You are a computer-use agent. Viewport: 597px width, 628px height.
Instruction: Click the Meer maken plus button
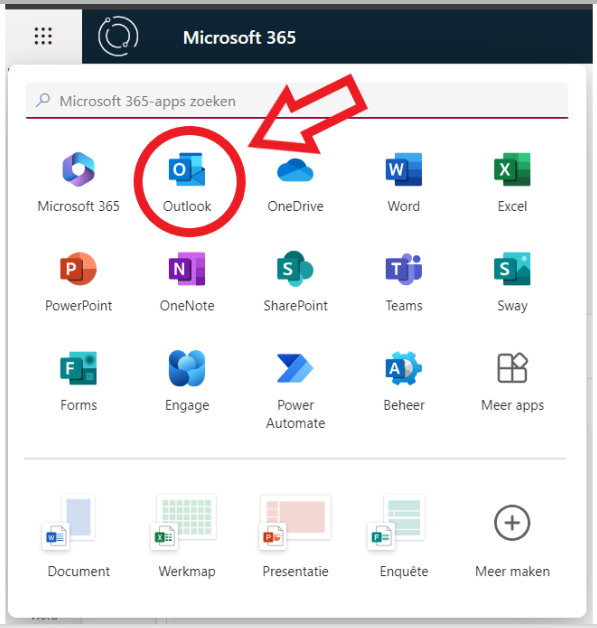(512, 523)
